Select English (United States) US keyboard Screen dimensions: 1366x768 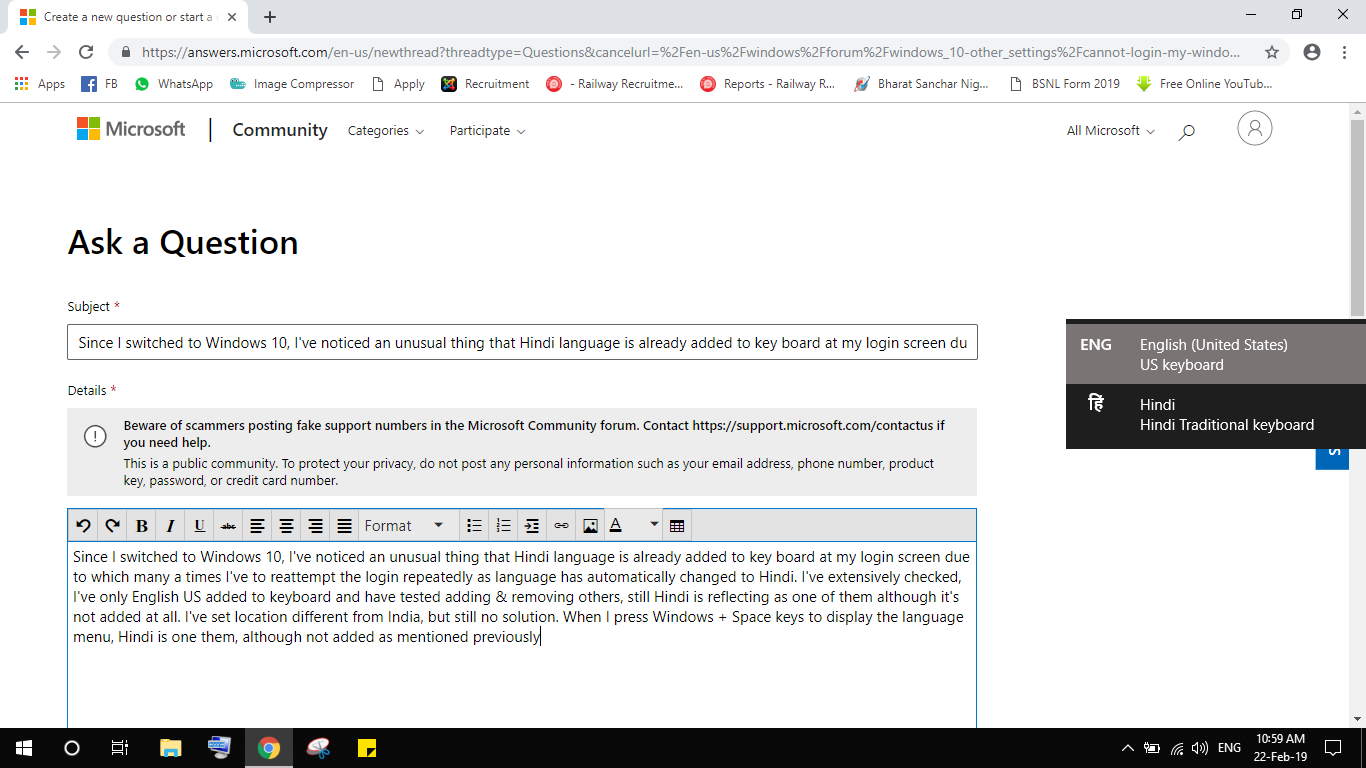(x=1216, y=355)
